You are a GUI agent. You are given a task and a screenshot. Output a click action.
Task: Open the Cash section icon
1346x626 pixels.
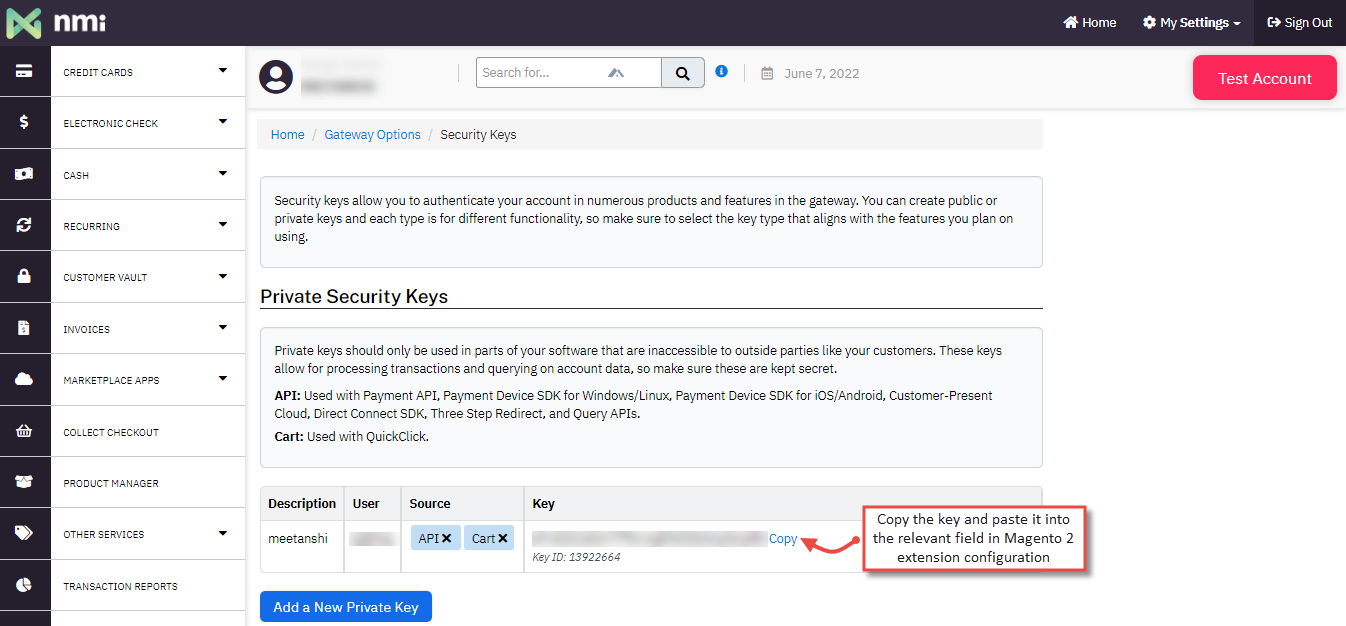coord(25,173)
